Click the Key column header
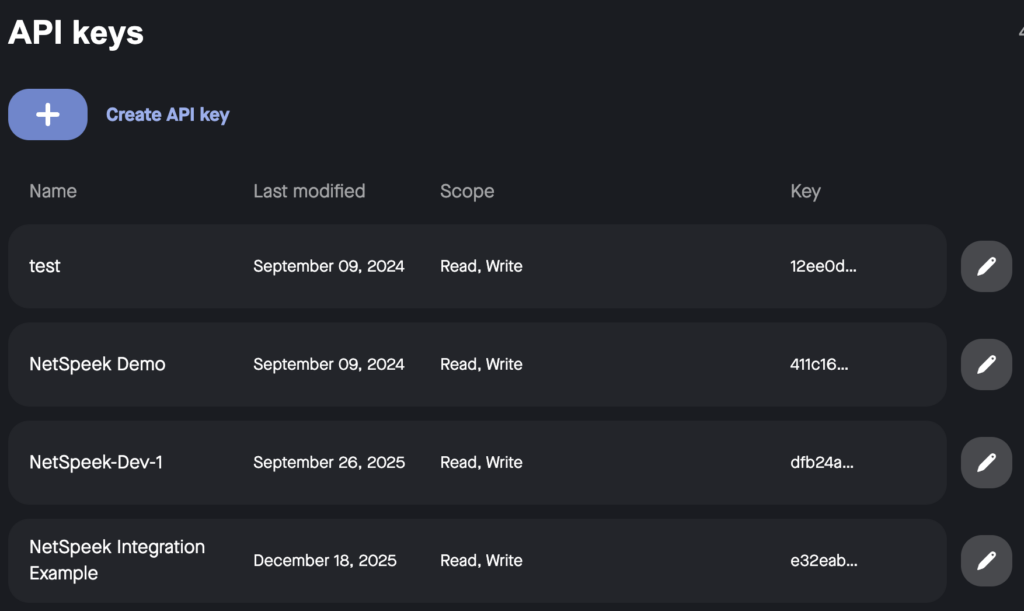Viewport: 1024px width, 611px height. point(805,191)
